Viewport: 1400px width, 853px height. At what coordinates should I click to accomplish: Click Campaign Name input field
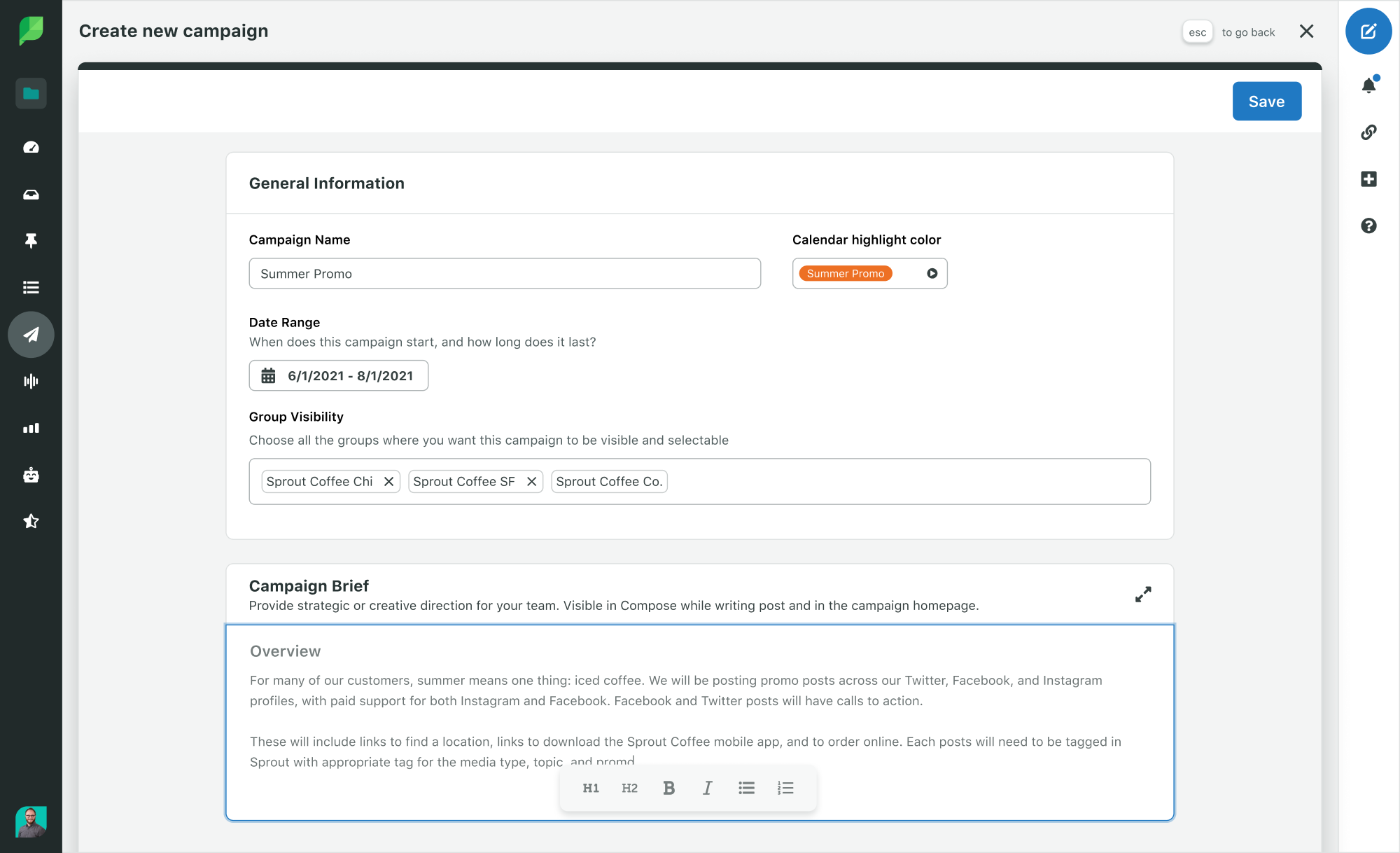[x=504, y=273]
